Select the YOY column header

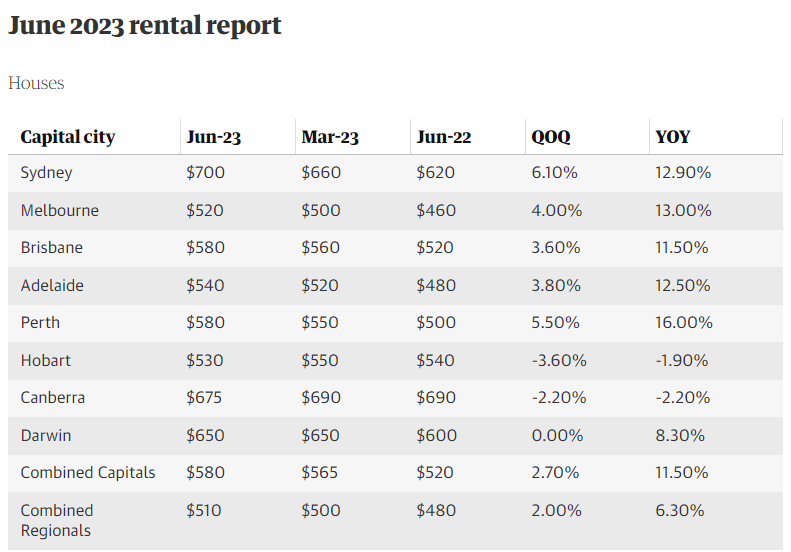(x=673, y=137)
